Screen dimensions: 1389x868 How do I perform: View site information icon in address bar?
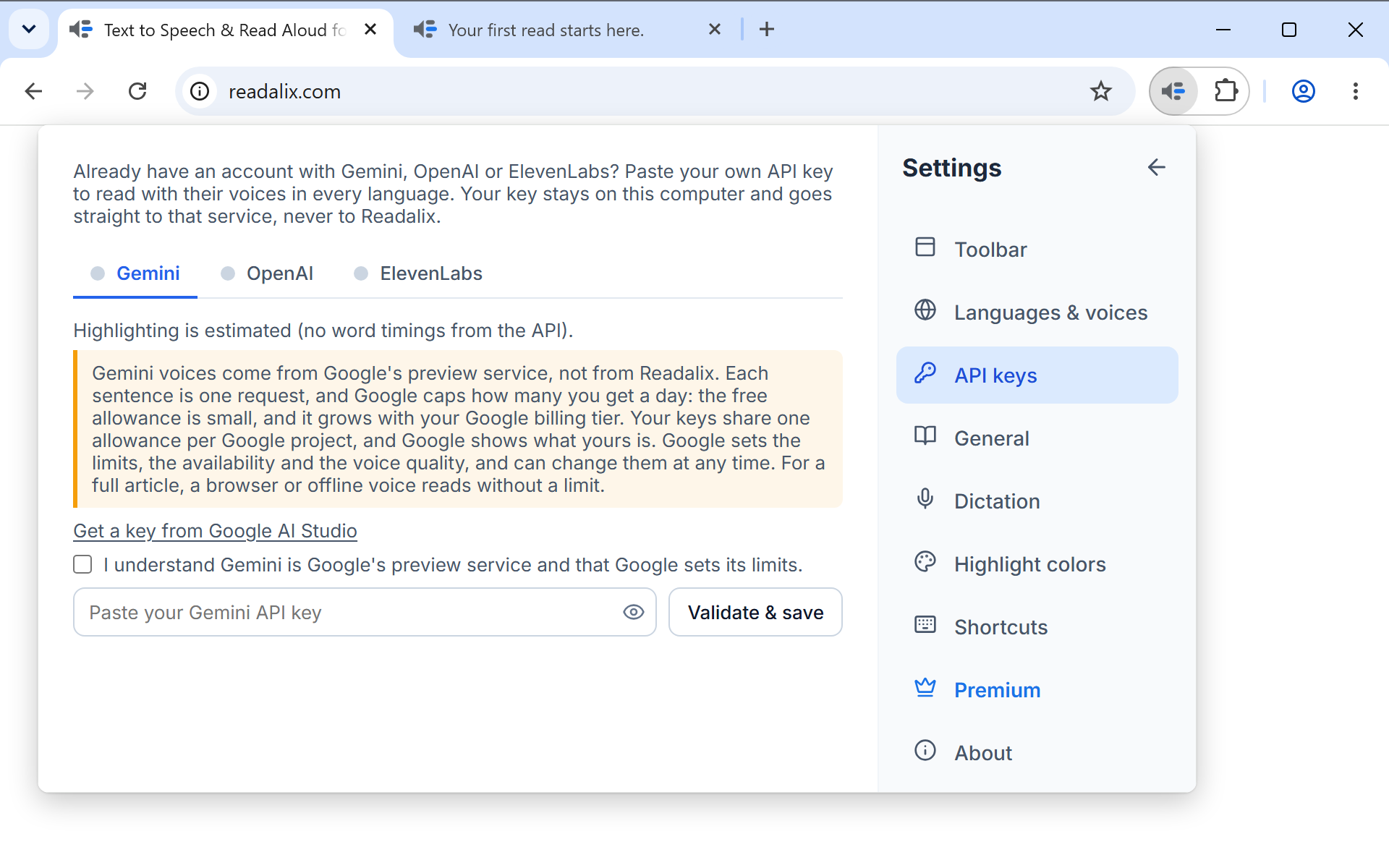(200, 91)
